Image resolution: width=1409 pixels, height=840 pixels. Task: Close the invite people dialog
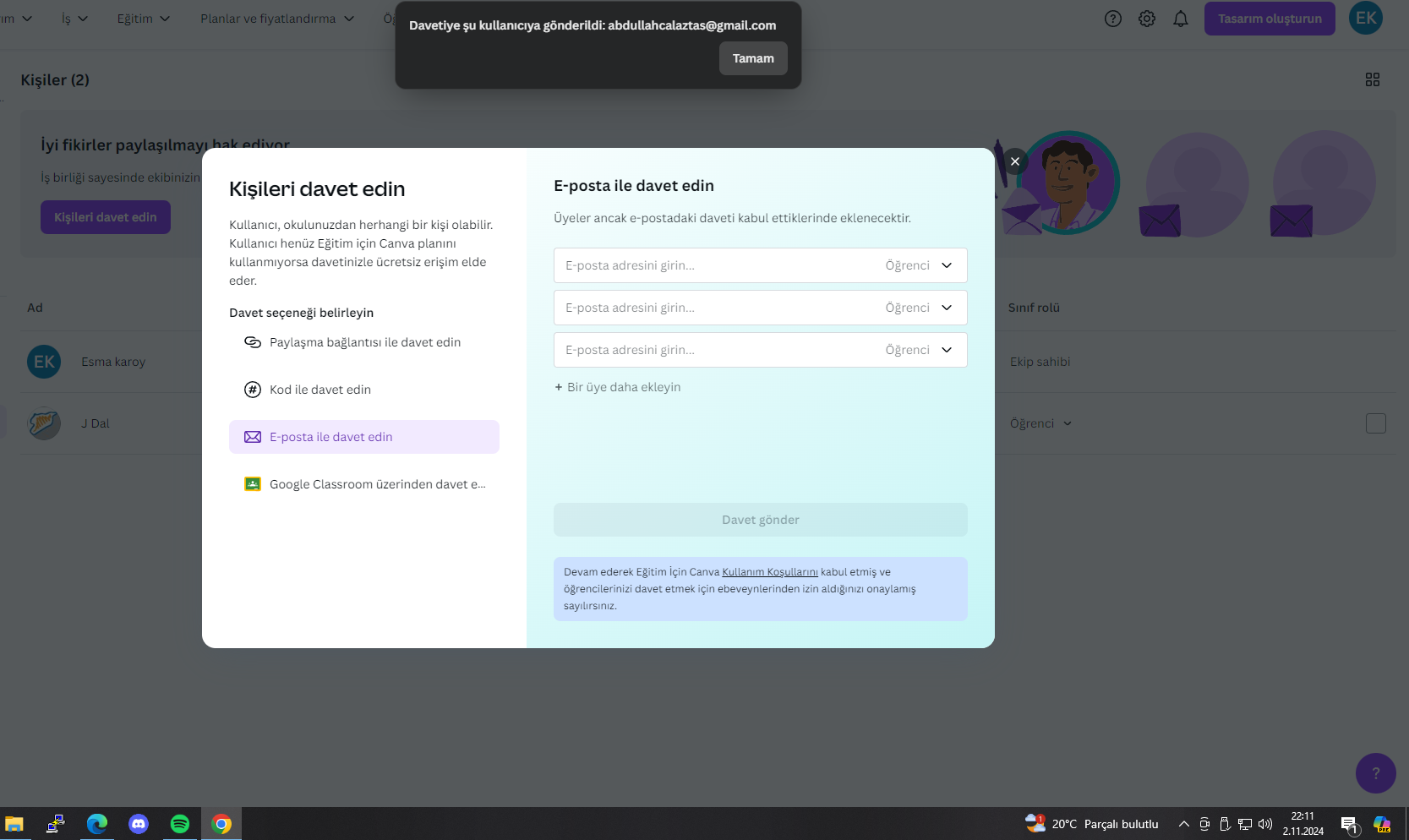[x=1015, y=161]
